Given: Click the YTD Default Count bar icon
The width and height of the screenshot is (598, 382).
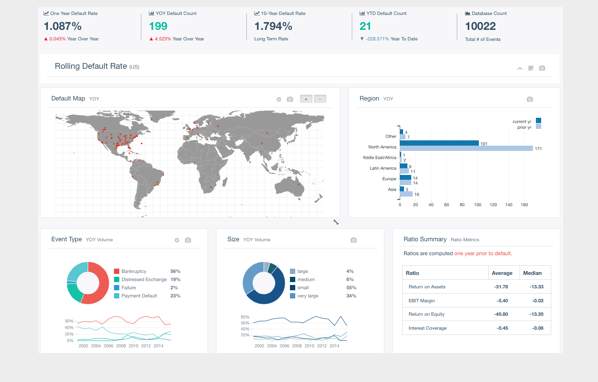Looking at the screenshot, I should coord(362,13).
